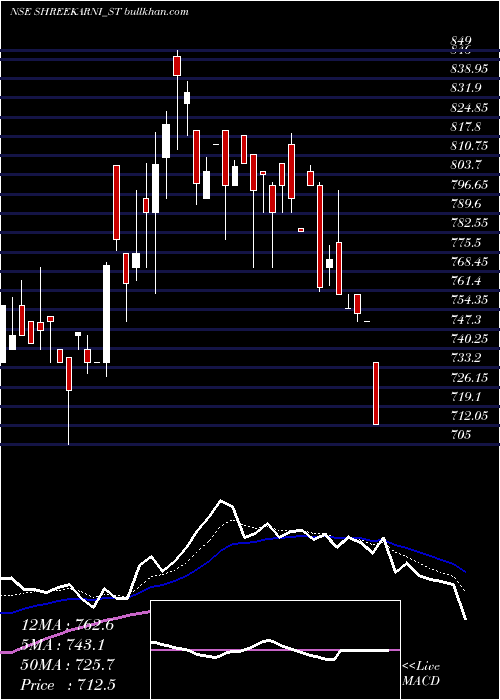Screen dimensions: 500x700
Task: Click the 782.55 price axis label
Action: pos(470,223)
